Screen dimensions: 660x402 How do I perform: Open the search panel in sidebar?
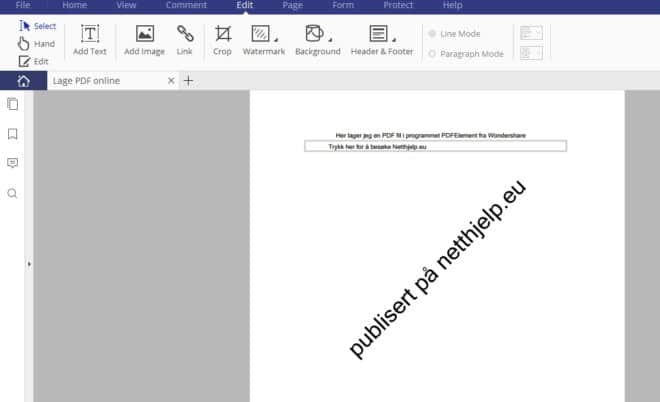[13, 194]
